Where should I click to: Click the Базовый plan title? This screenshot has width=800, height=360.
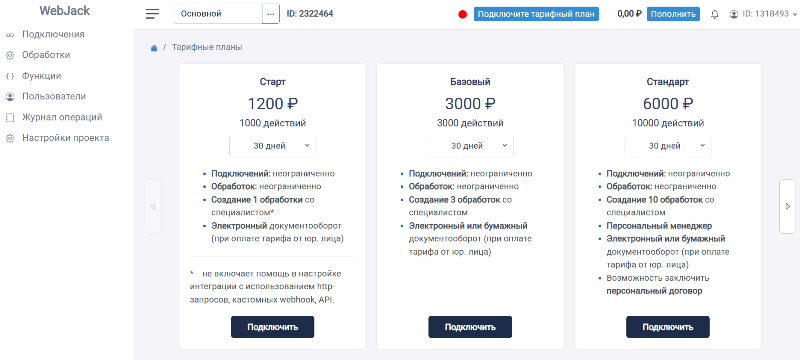coord(470,82)
